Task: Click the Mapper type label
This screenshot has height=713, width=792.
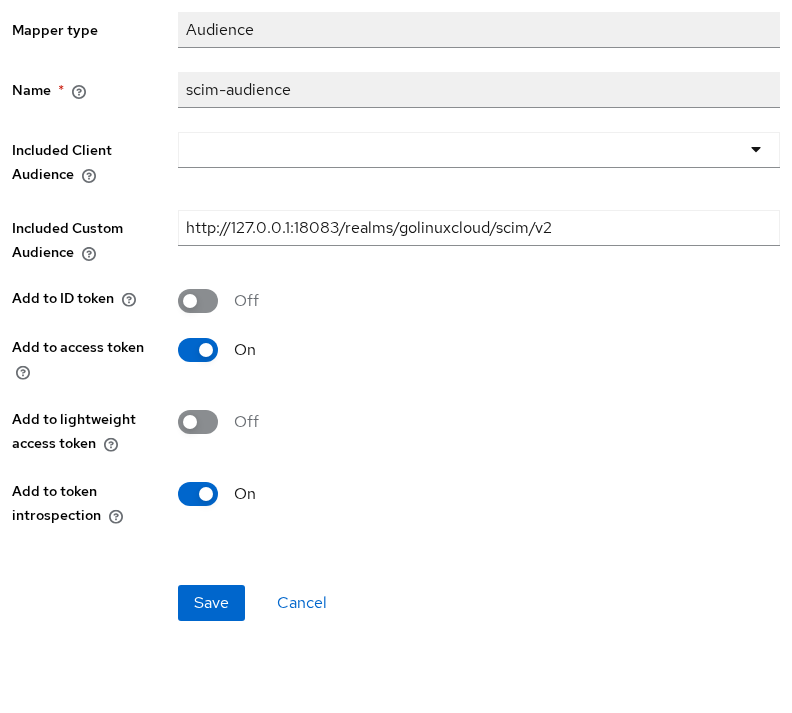Action: click(55, 30)
